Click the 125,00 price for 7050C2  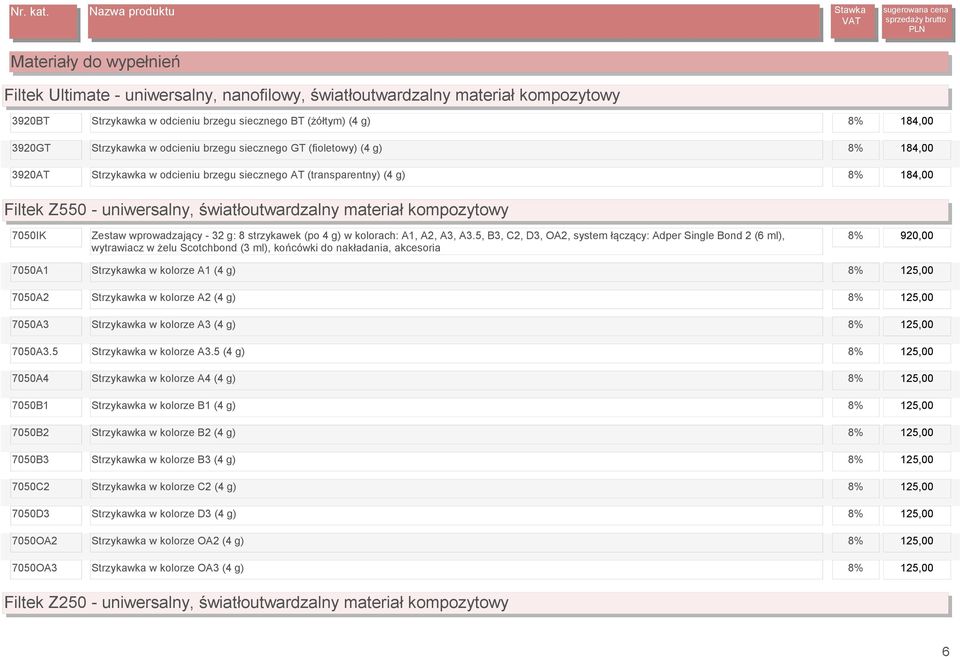click(917, 487)
